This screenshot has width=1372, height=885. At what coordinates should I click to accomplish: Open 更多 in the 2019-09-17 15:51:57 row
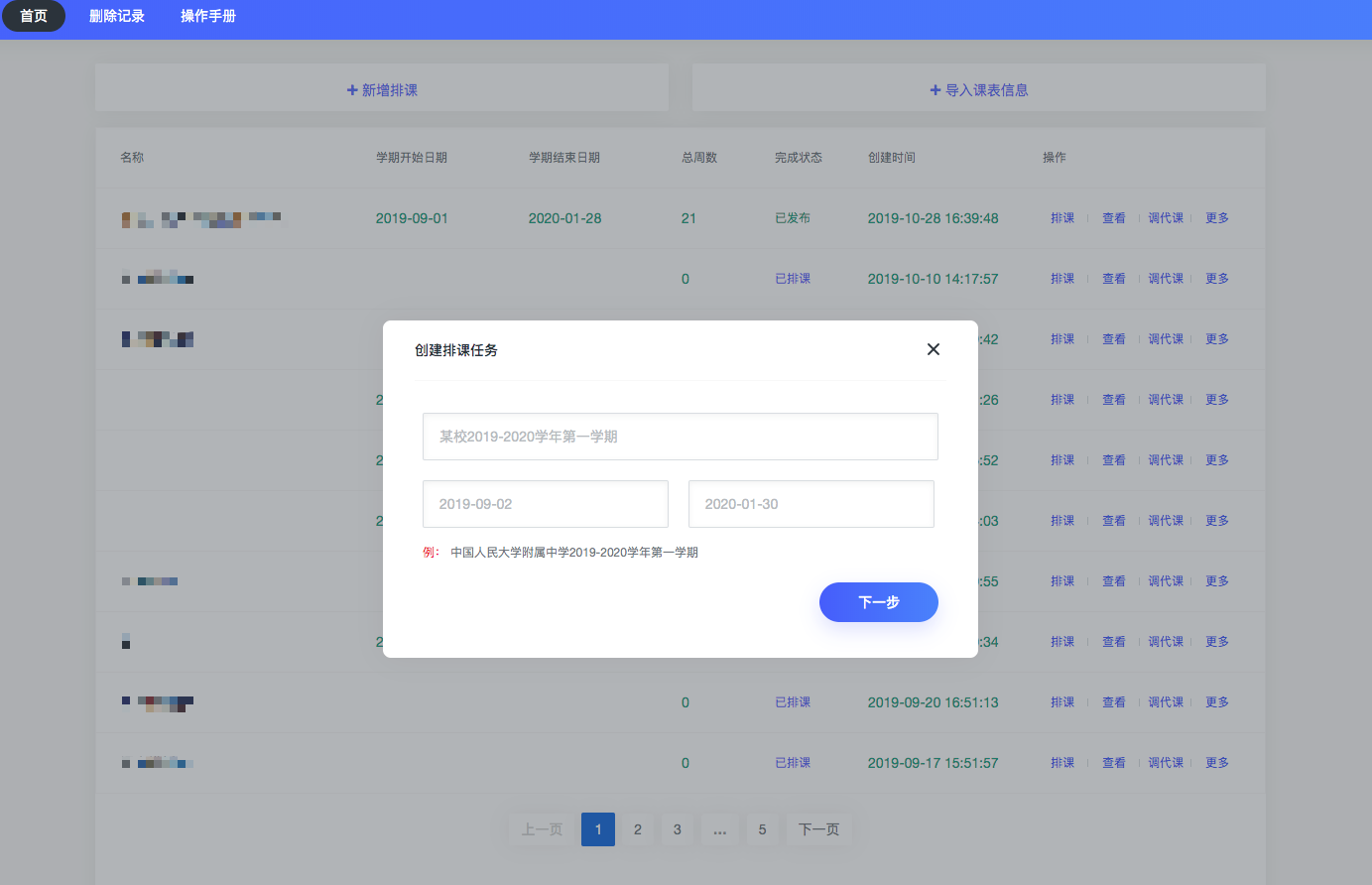[1217, 763]
